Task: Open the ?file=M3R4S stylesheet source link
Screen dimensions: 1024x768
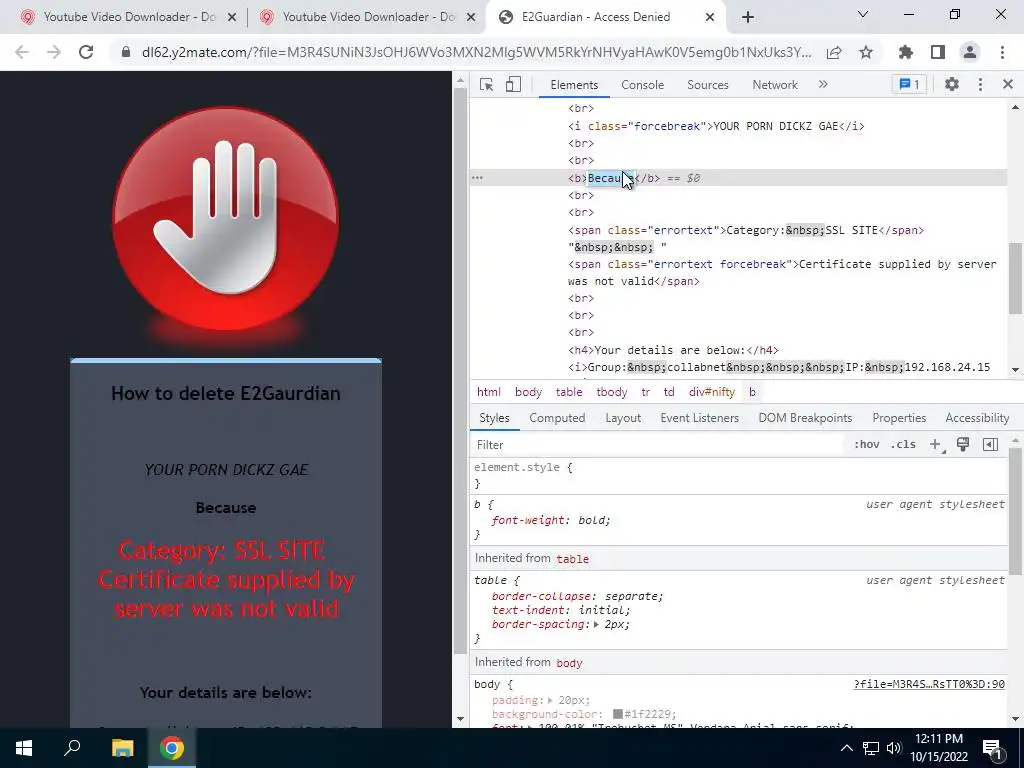Action: click(x=929, y=684)
